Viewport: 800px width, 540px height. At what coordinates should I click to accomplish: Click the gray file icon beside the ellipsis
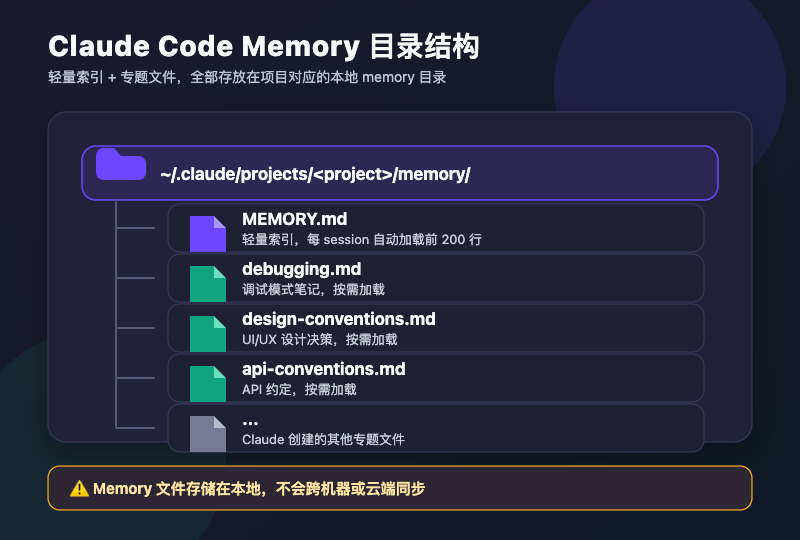pyautogui.click(x=208, y=434)
